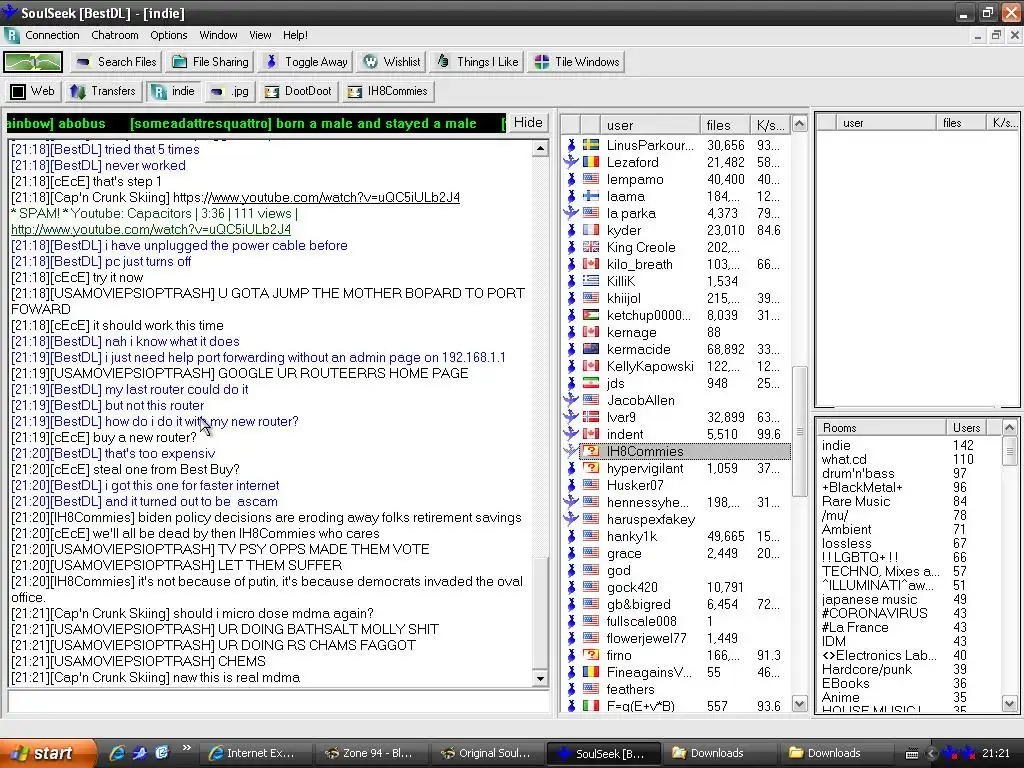Open the Chatroom menu
Screen dimensions: 1024x768
[115, 35]
